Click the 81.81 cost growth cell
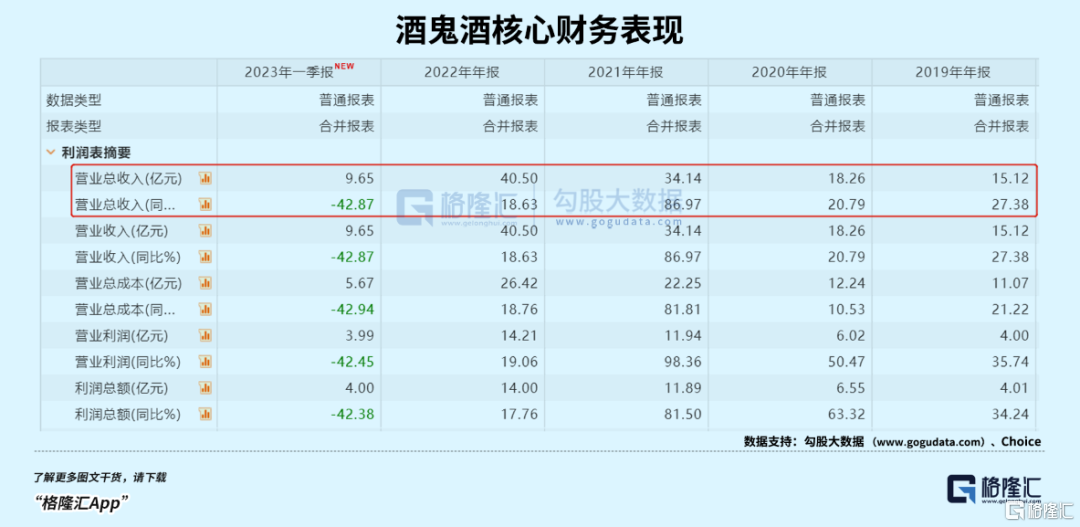The width and height of the screenshot is (1080, 527). point(684,309)
